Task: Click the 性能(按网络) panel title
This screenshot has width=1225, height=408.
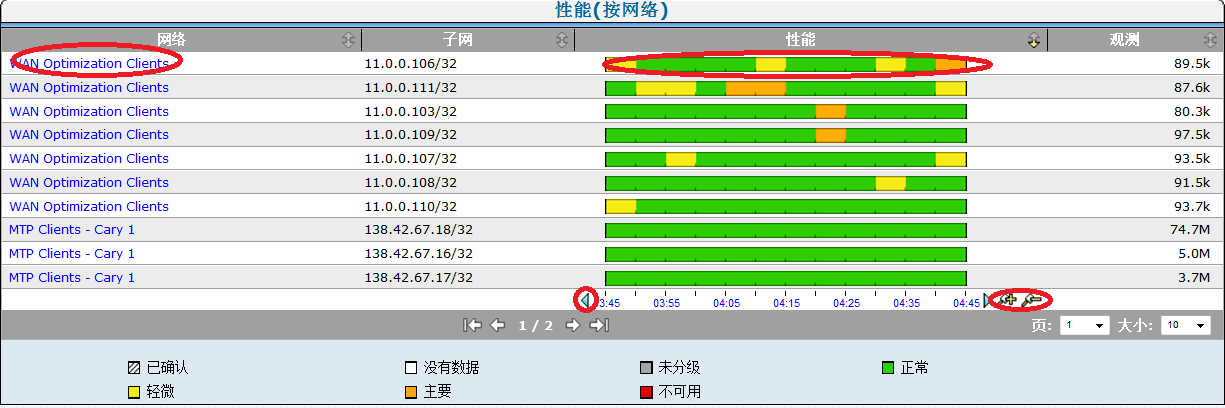Action: click(612, 11)
